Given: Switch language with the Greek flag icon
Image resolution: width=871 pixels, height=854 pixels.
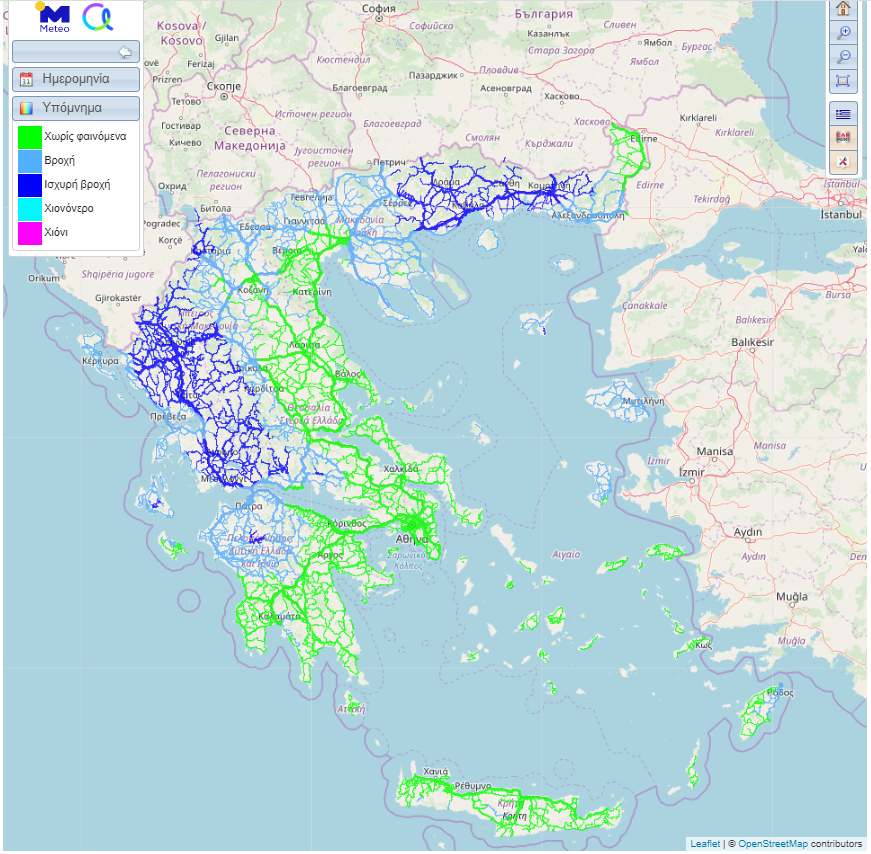Looking at the screenshot, I should point(843,113).
